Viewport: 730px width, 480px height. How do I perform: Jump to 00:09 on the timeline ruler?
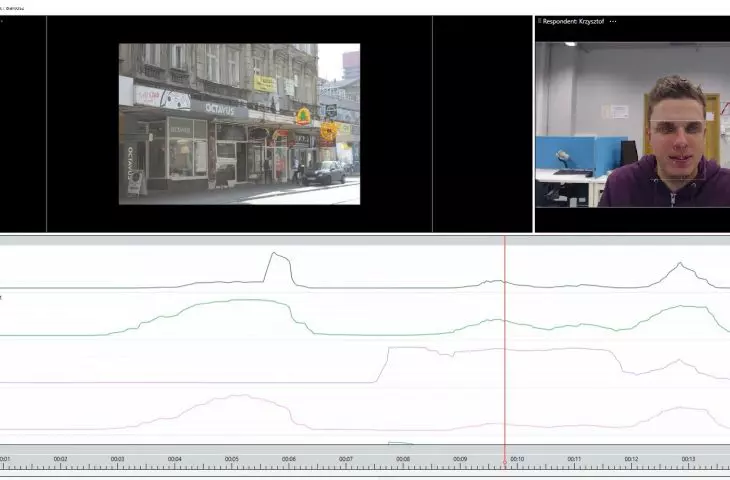point(460,459)
